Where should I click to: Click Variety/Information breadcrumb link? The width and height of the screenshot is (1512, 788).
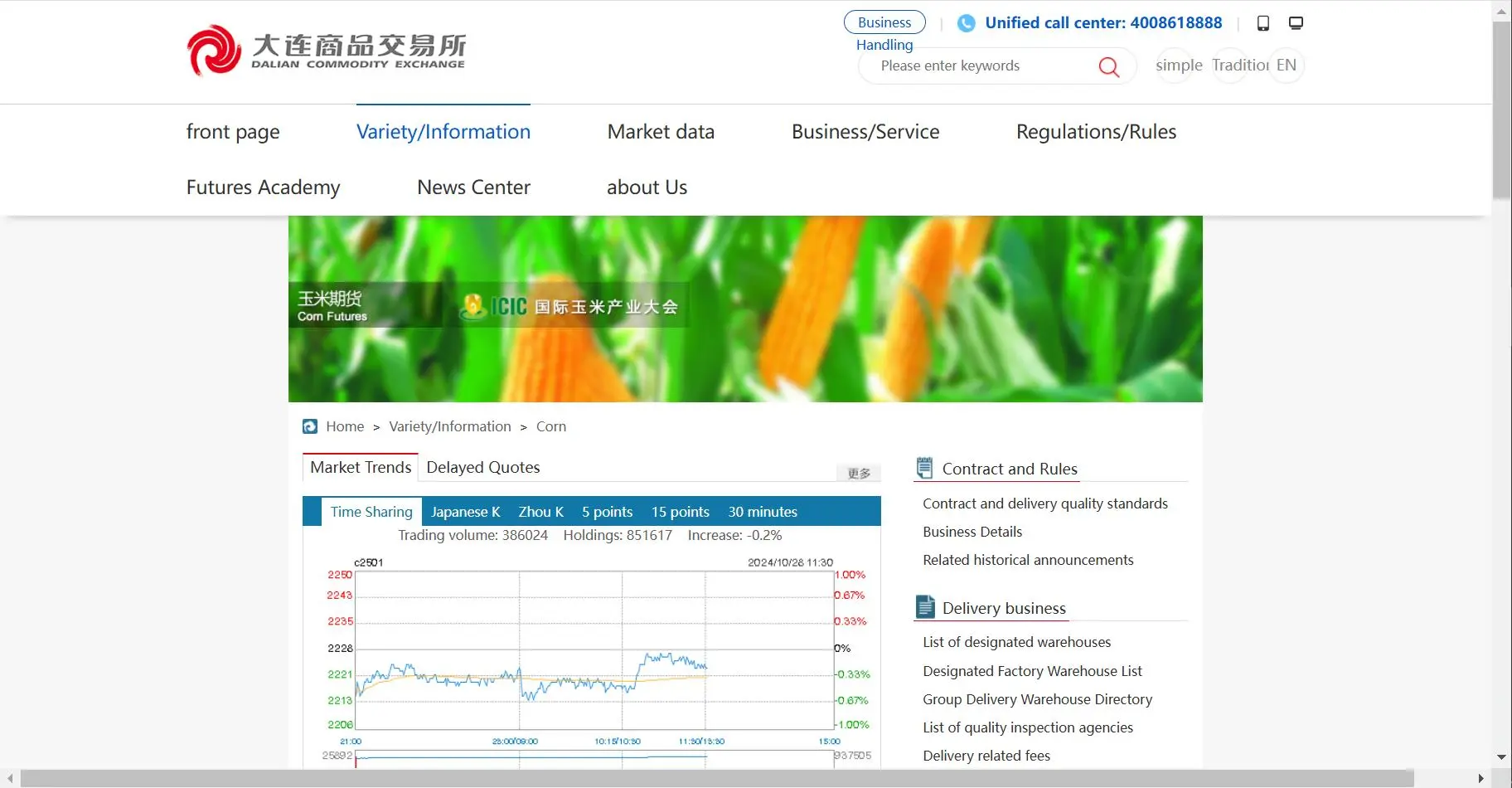point(450,426)
